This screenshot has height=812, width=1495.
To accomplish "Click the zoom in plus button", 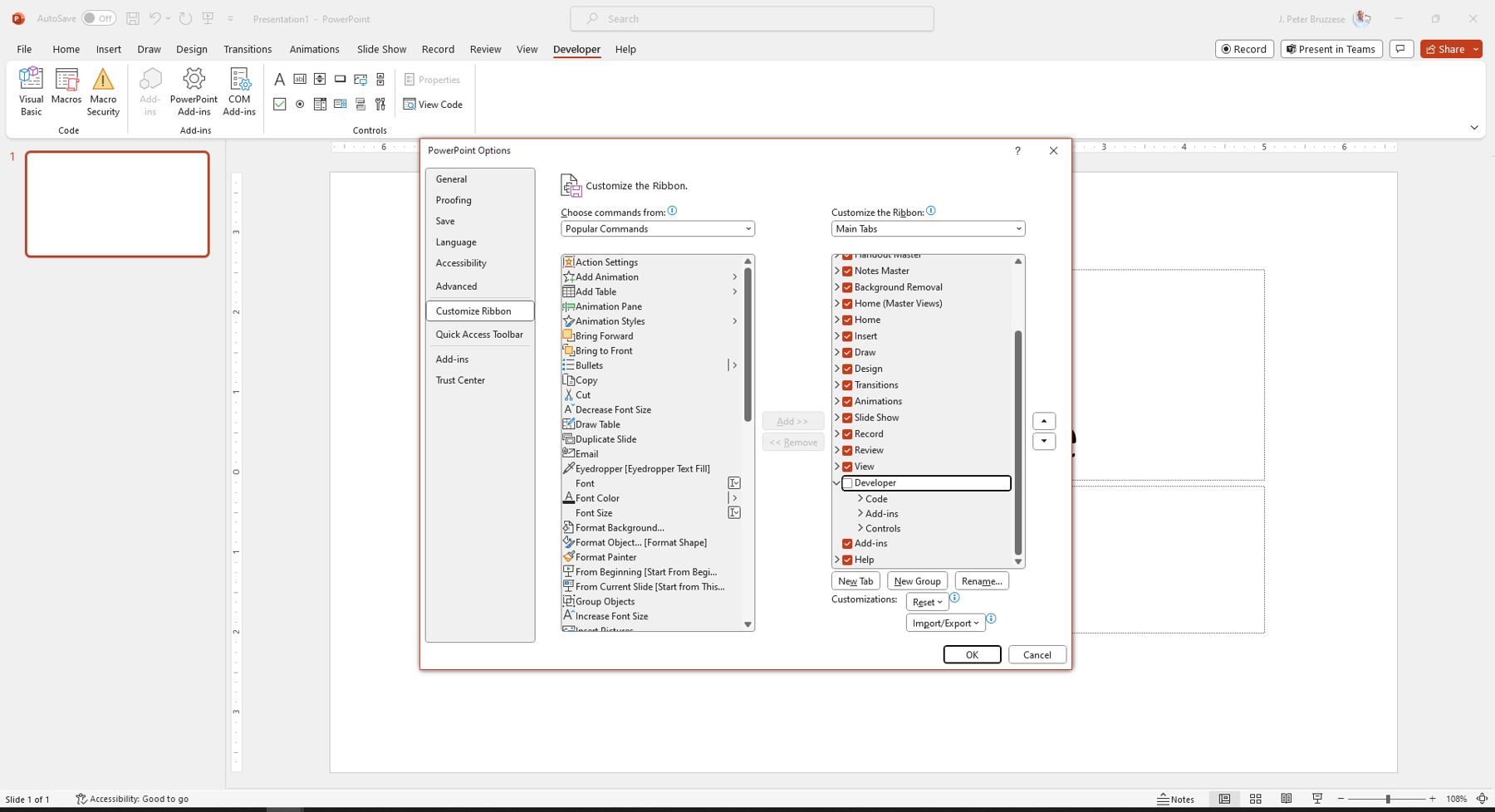I will [x=1433, y=799].
